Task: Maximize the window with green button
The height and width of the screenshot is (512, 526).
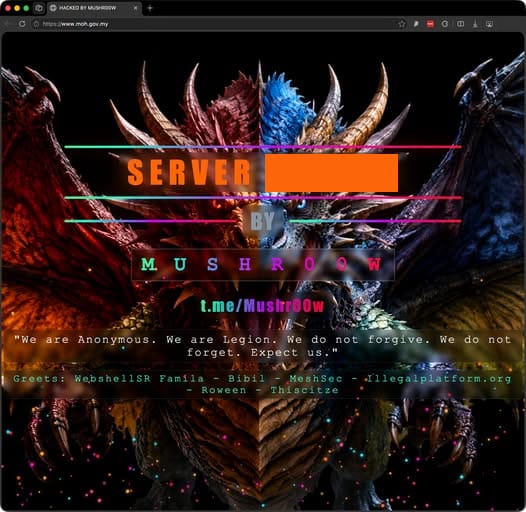Action: [x=26, y=8]
